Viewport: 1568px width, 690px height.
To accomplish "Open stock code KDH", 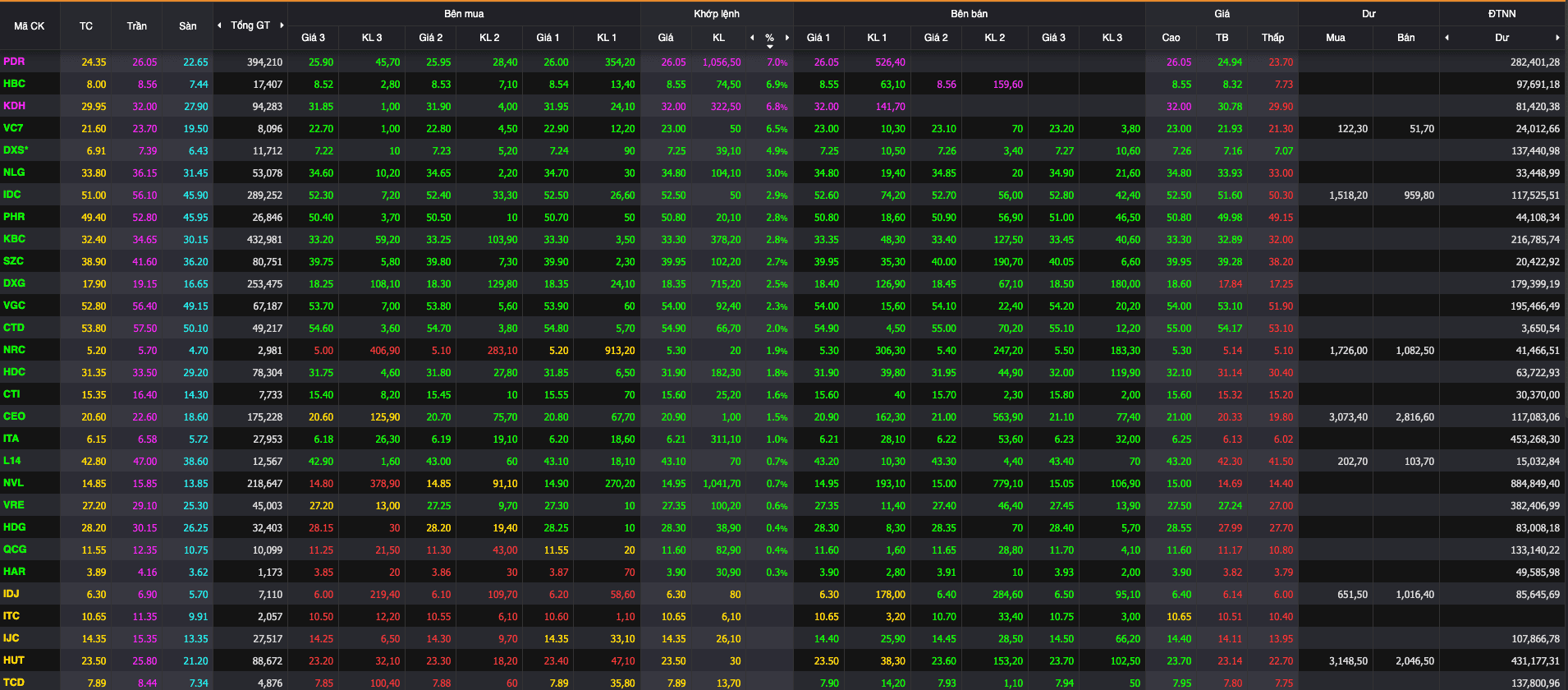I will coord(14,106).
